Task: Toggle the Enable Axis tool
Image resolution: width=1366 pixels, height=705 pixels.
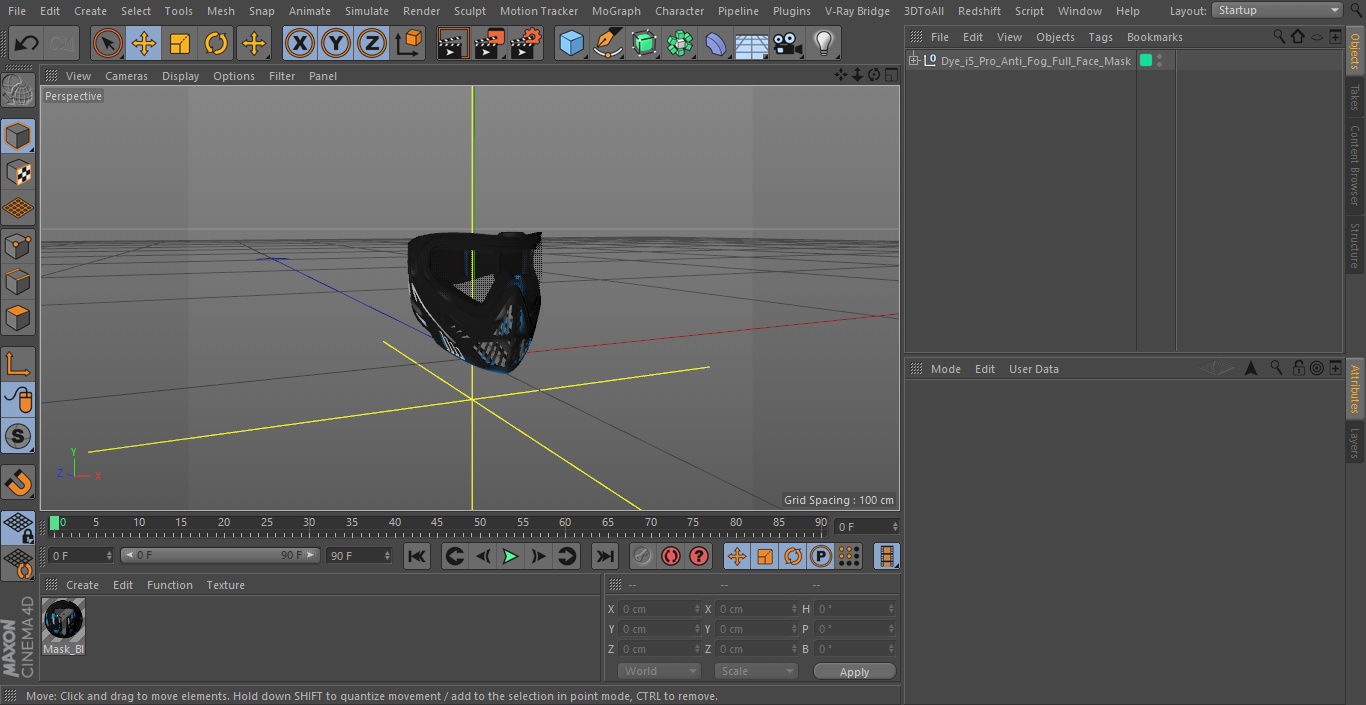Action: point(18,363)
